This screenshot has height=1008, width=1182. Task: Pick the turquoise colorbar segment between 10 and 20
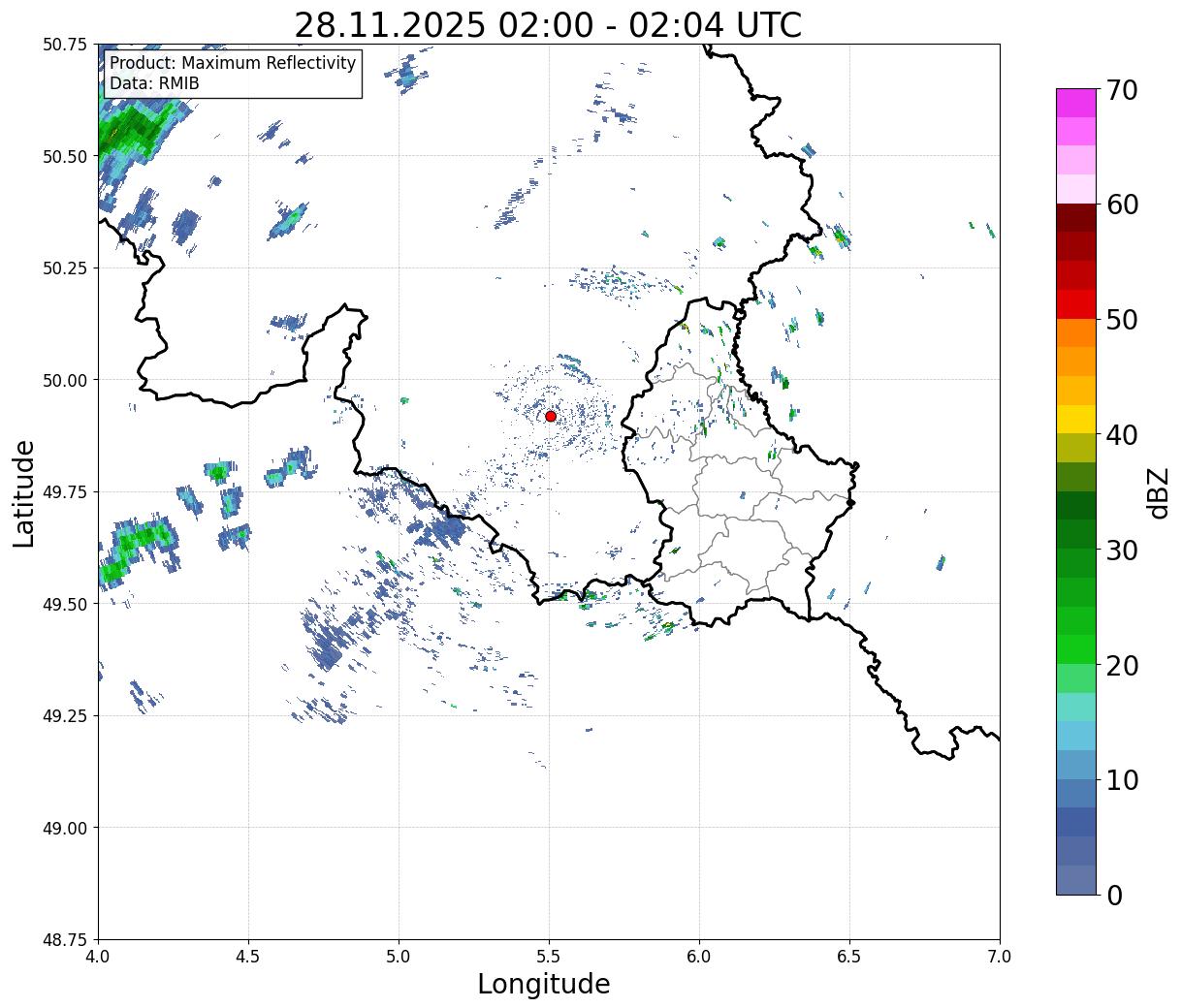pos(1076,707)
